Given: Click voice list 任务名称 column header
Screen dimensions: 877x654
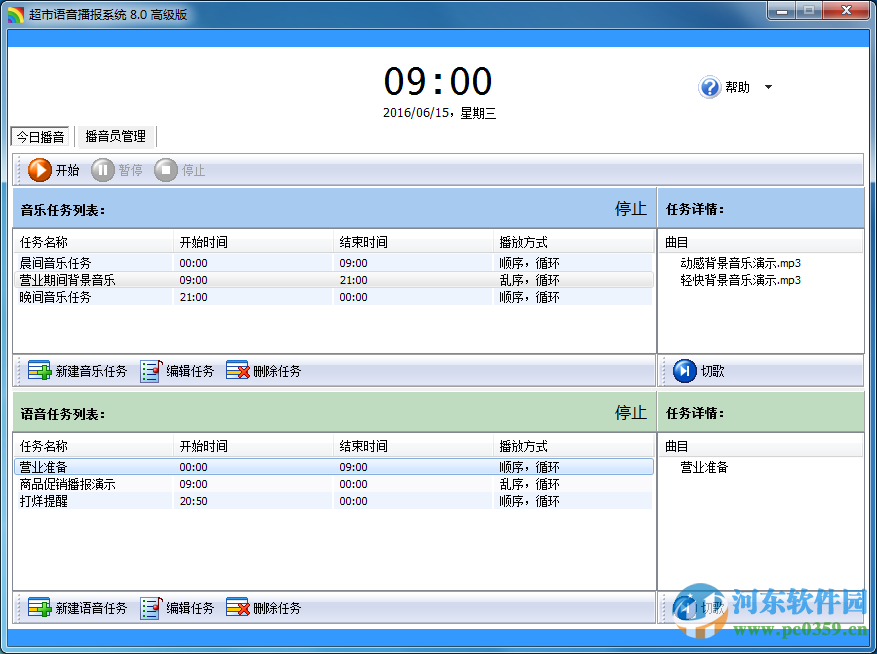Looking at the screenshot, I should [x=93, y=446].
